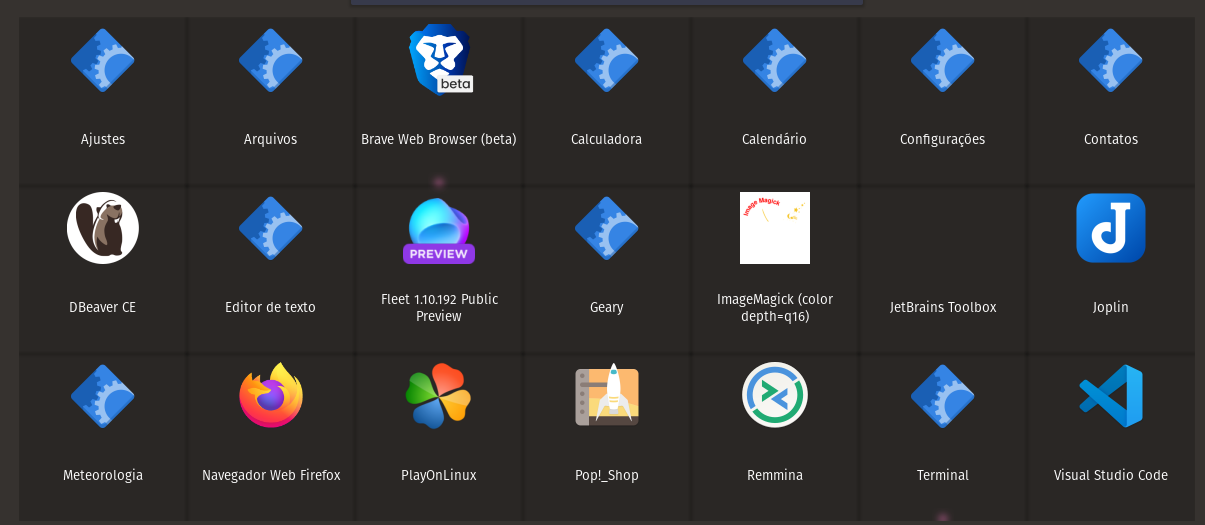Click the "Visual Studio Code" label
Viewport: 1205px width, 525px height.
[1111, 475]
